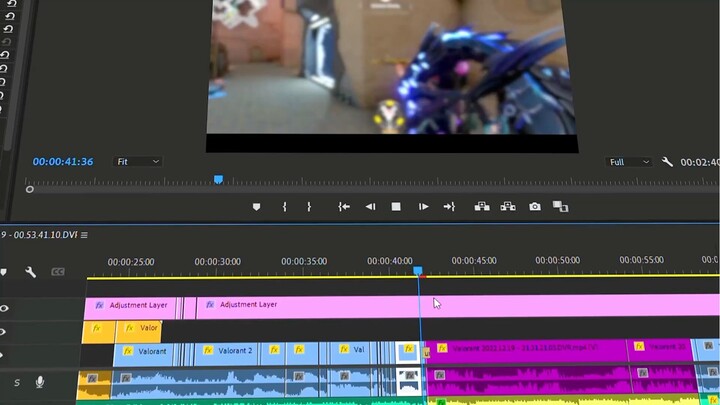Click the Go to Out button

tap(449, 207)
